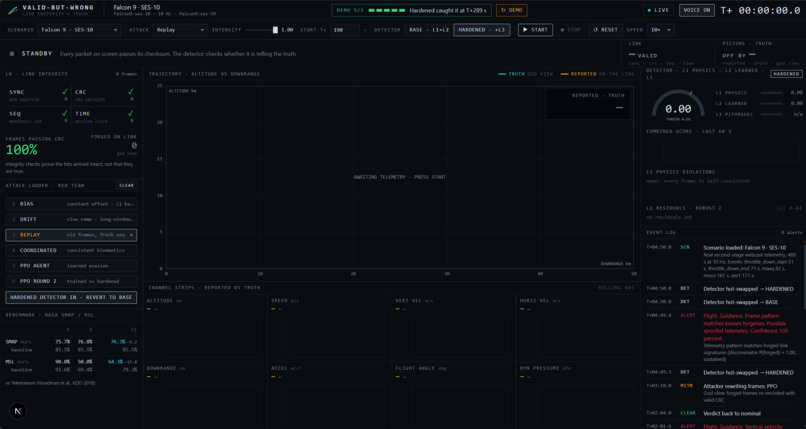Select the HARDENED +L3 detector option
The height and width of the screenshot is (429, 806).
click(482, 30)
